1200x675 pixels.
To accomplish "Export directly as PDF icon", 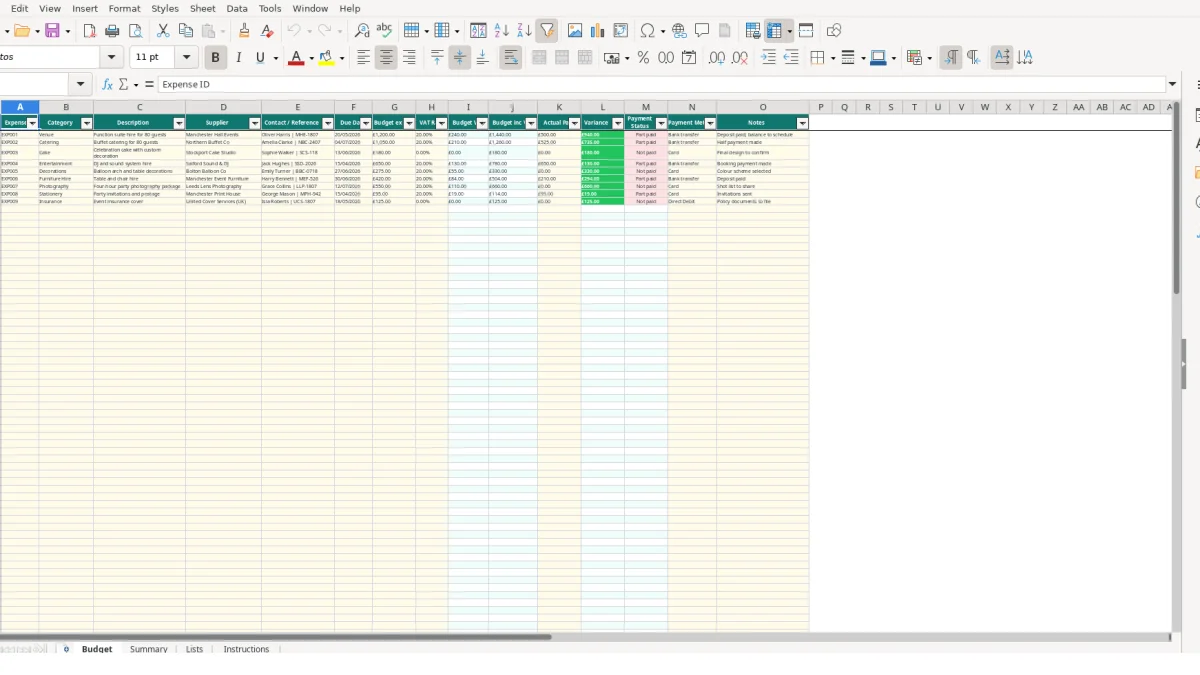I will (89, 31).
